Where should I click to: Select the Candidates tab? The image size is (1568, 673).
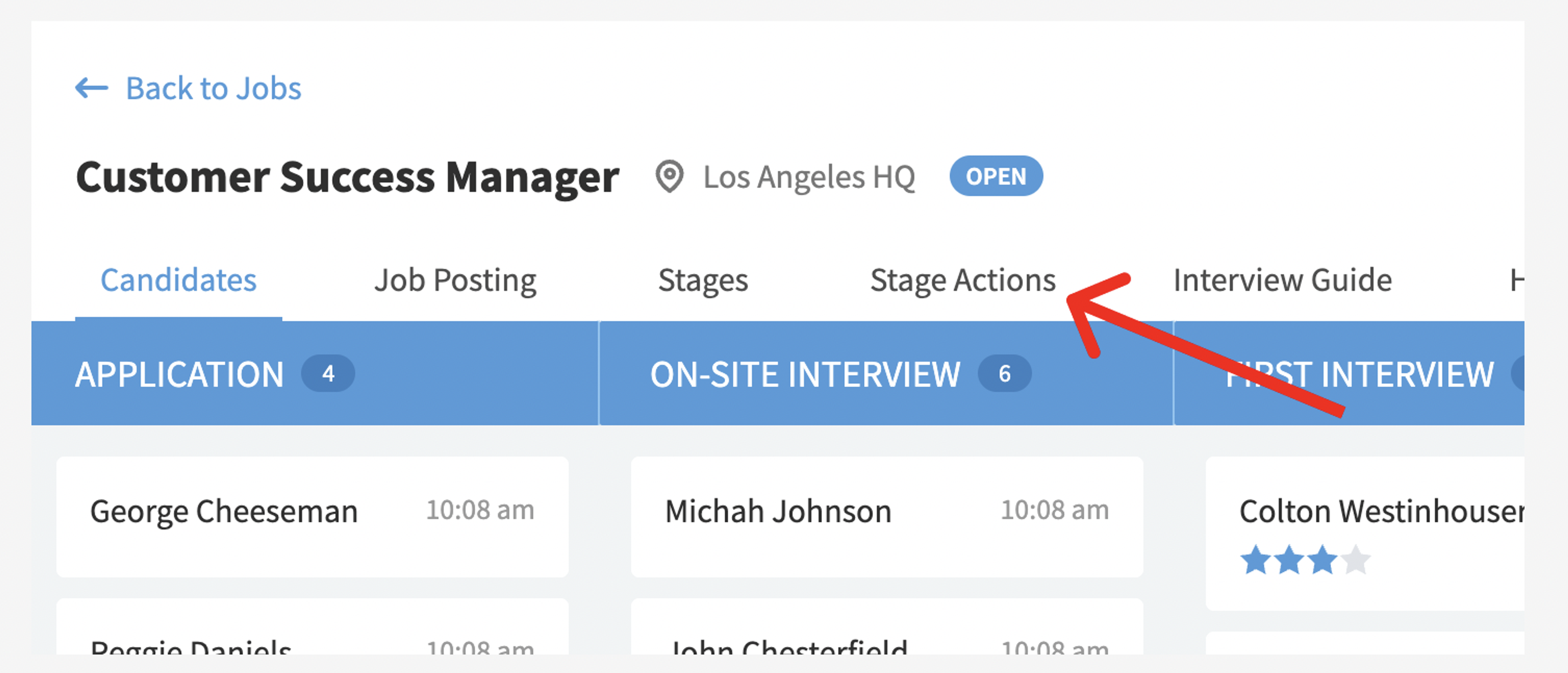[x=178, y=280]
